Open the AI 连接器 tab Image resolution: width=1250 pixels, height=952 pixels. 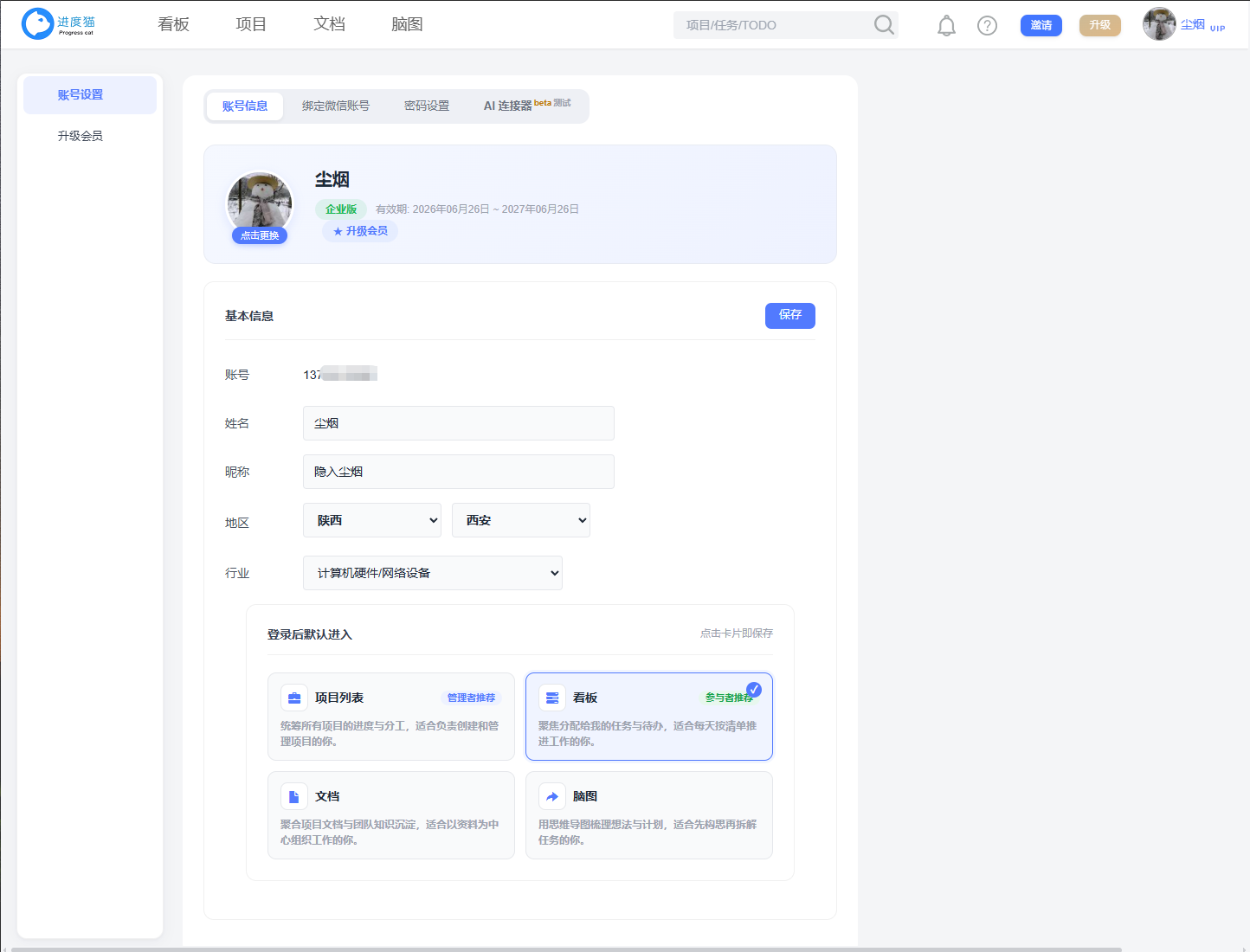pyautogui.click(x=526, y=106)
